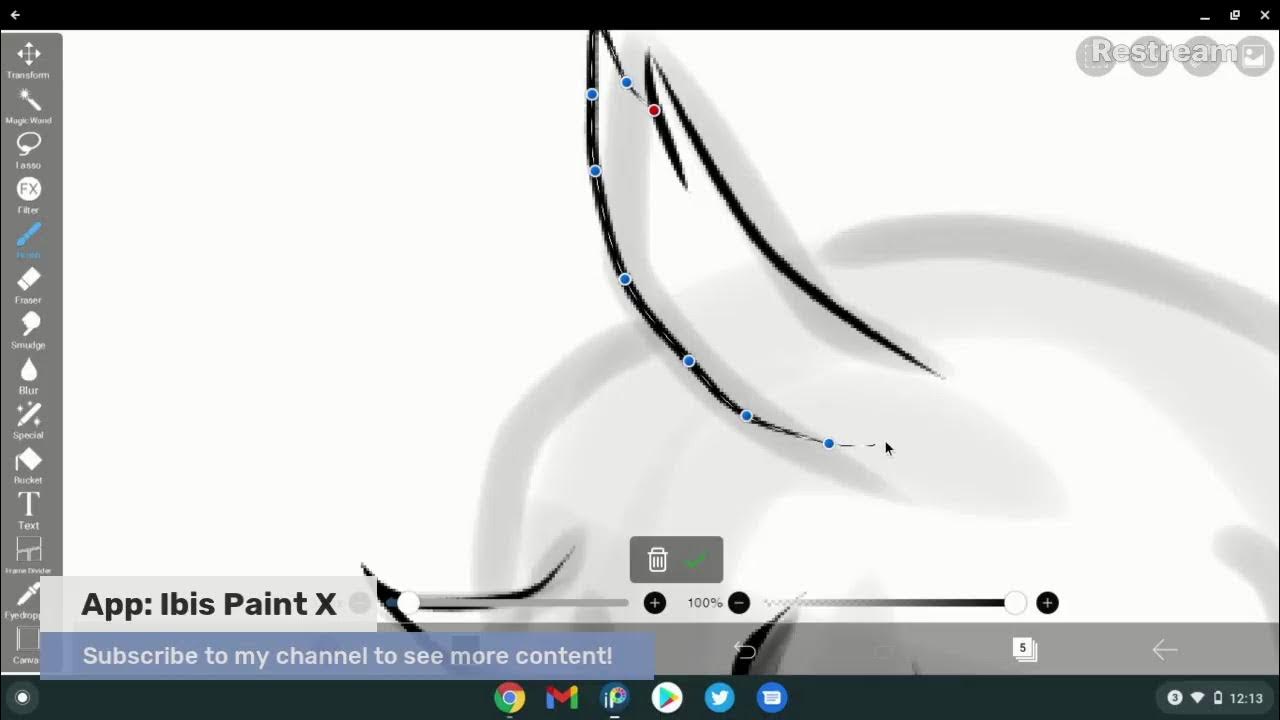The image size is (1280, 720).
Task: Open Google Play Store from the shelf
Action: [667, 698]
